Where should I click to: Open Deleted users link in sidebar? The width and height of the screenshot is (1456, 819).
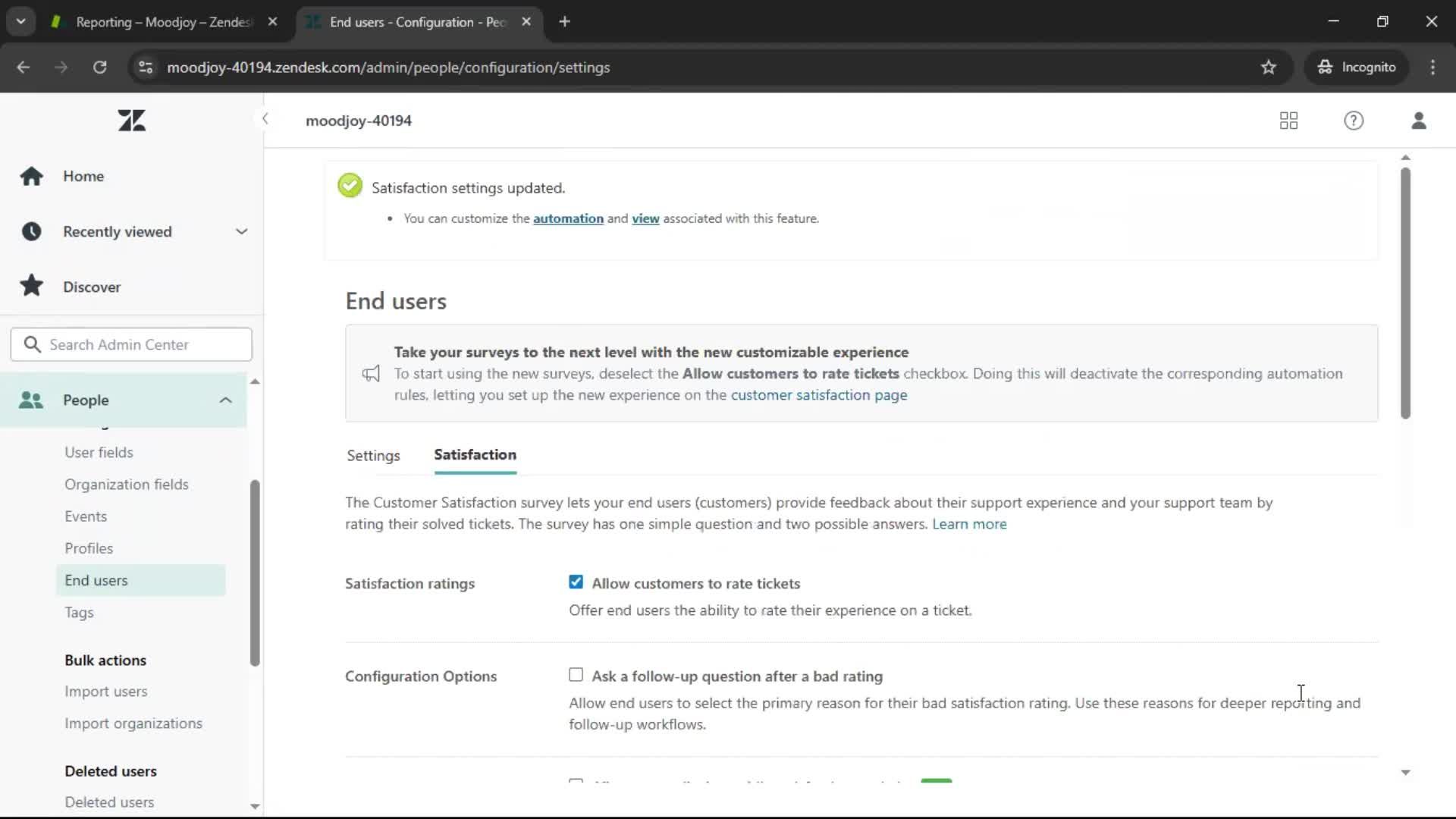coord(109,802)
